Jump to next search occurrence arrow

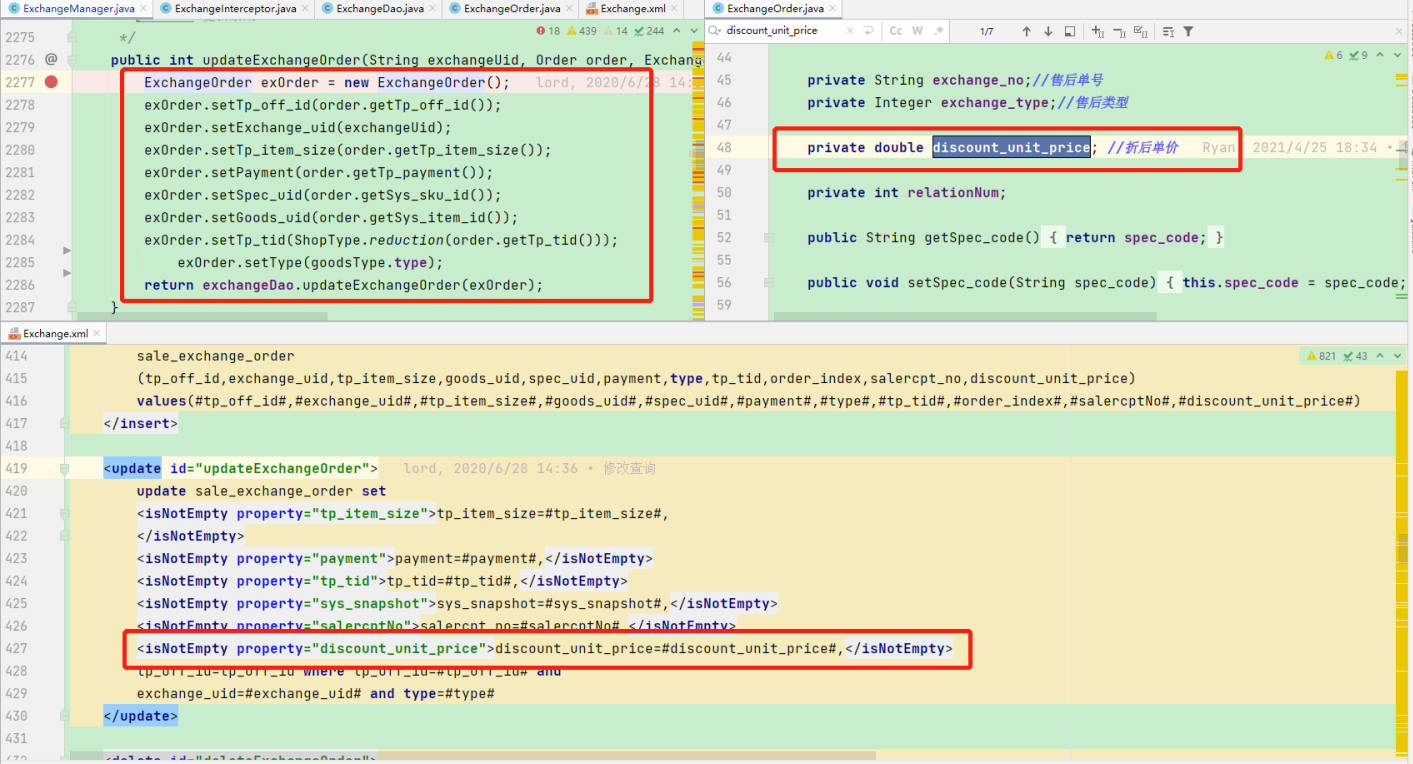click(x=1048, y=31)
